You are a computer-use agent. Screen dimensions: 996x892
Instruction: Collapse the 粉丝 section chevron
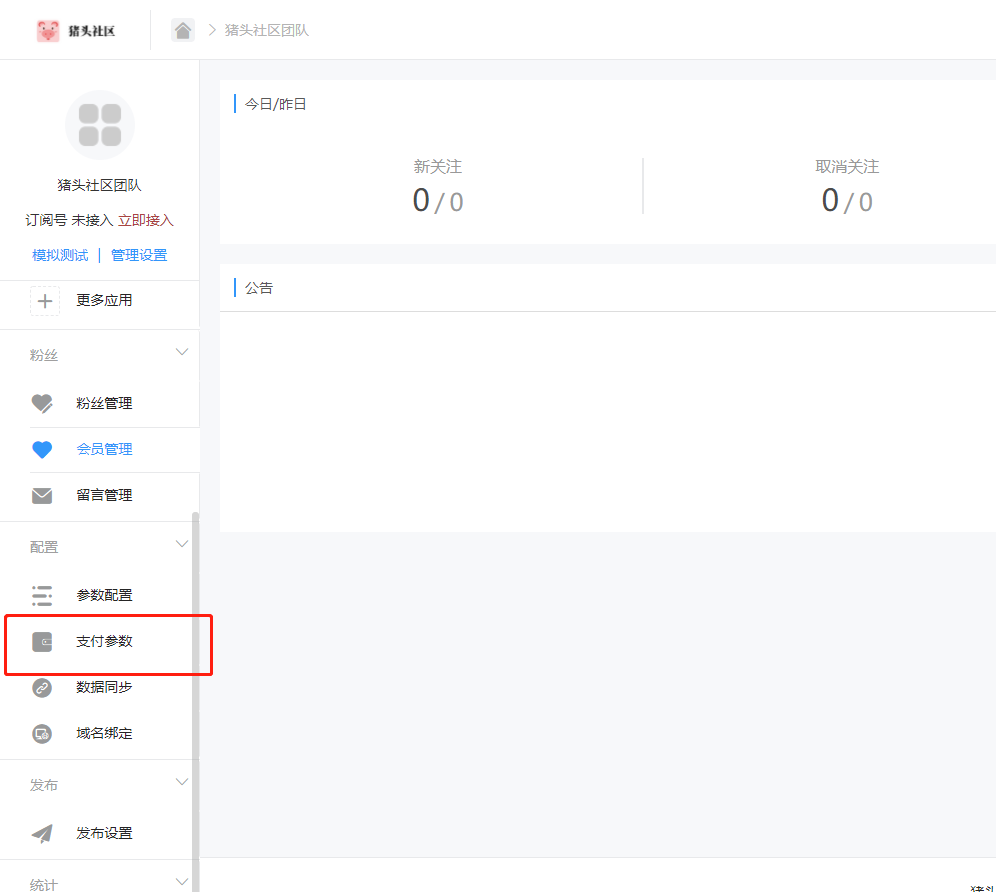(x=182, y=352)
